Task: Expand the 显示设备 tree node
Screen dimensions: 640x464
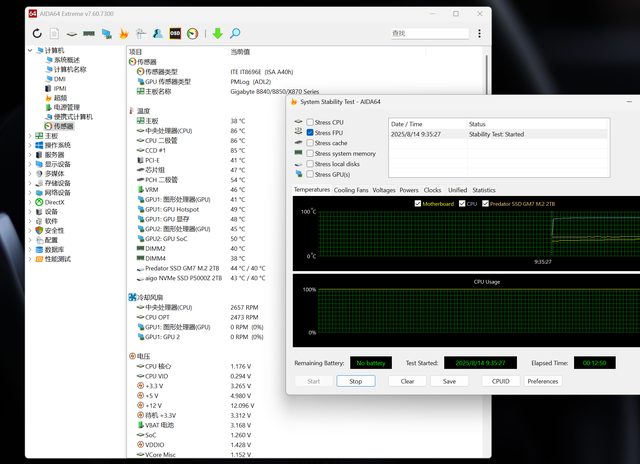Action: pos(30,164)
